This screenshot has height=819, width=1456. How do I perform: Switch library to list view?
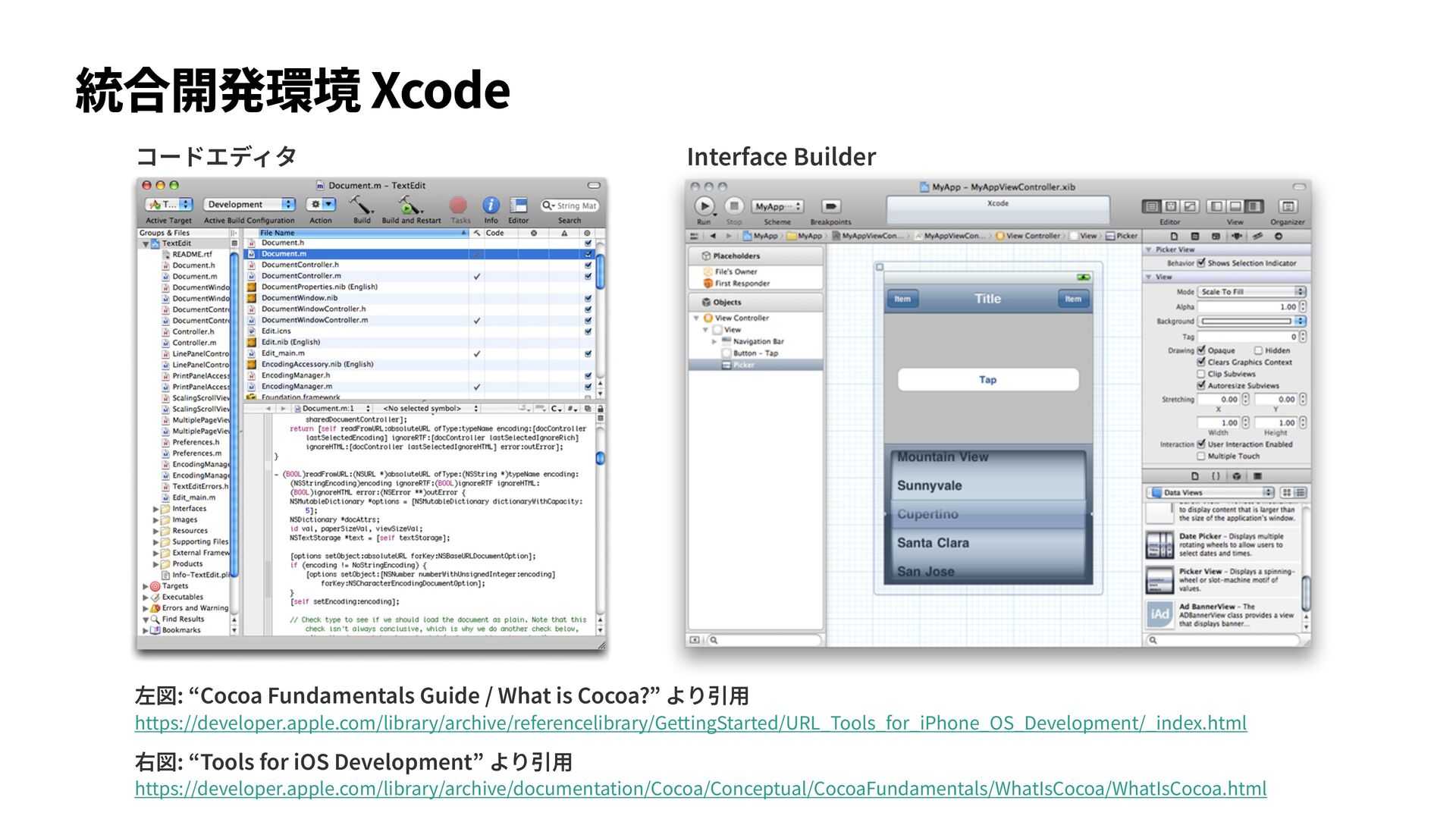tap(1301, 492)
